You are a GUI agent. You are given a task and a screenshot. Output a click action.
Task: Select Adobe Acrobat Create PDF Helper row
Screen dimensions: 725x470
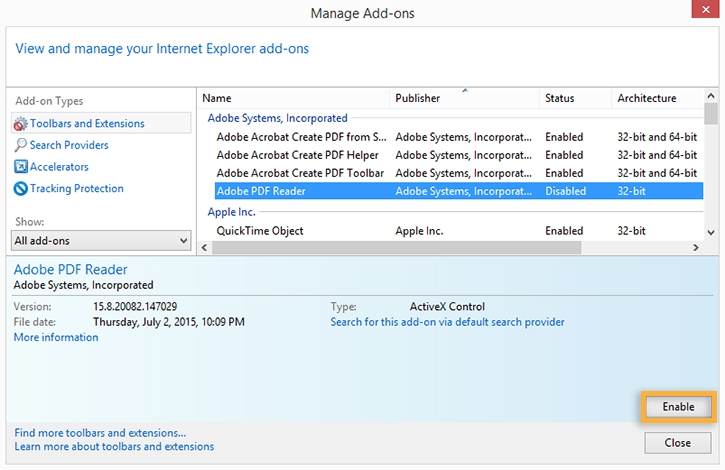(297, 155)
